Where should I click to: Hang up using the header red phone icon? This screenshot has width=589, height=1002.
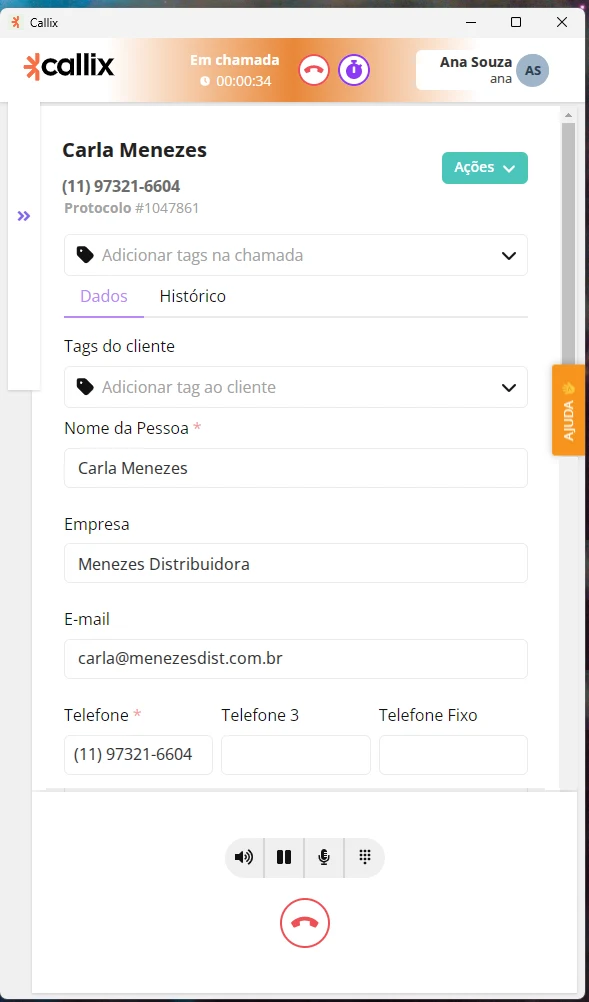tap(314, 70)
